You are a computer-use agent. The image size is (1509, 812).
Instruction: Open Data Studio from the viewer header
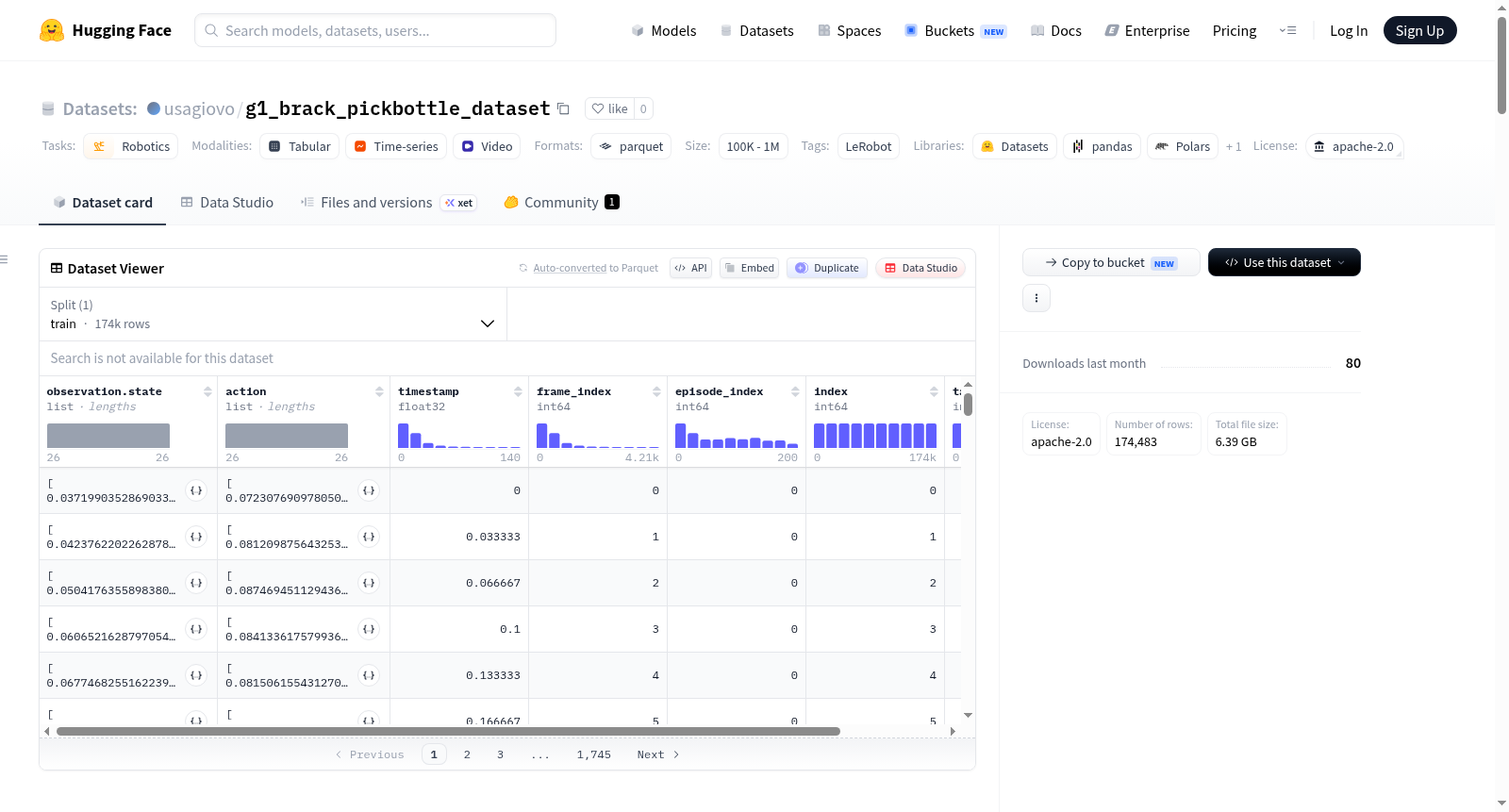coord(920,268)
